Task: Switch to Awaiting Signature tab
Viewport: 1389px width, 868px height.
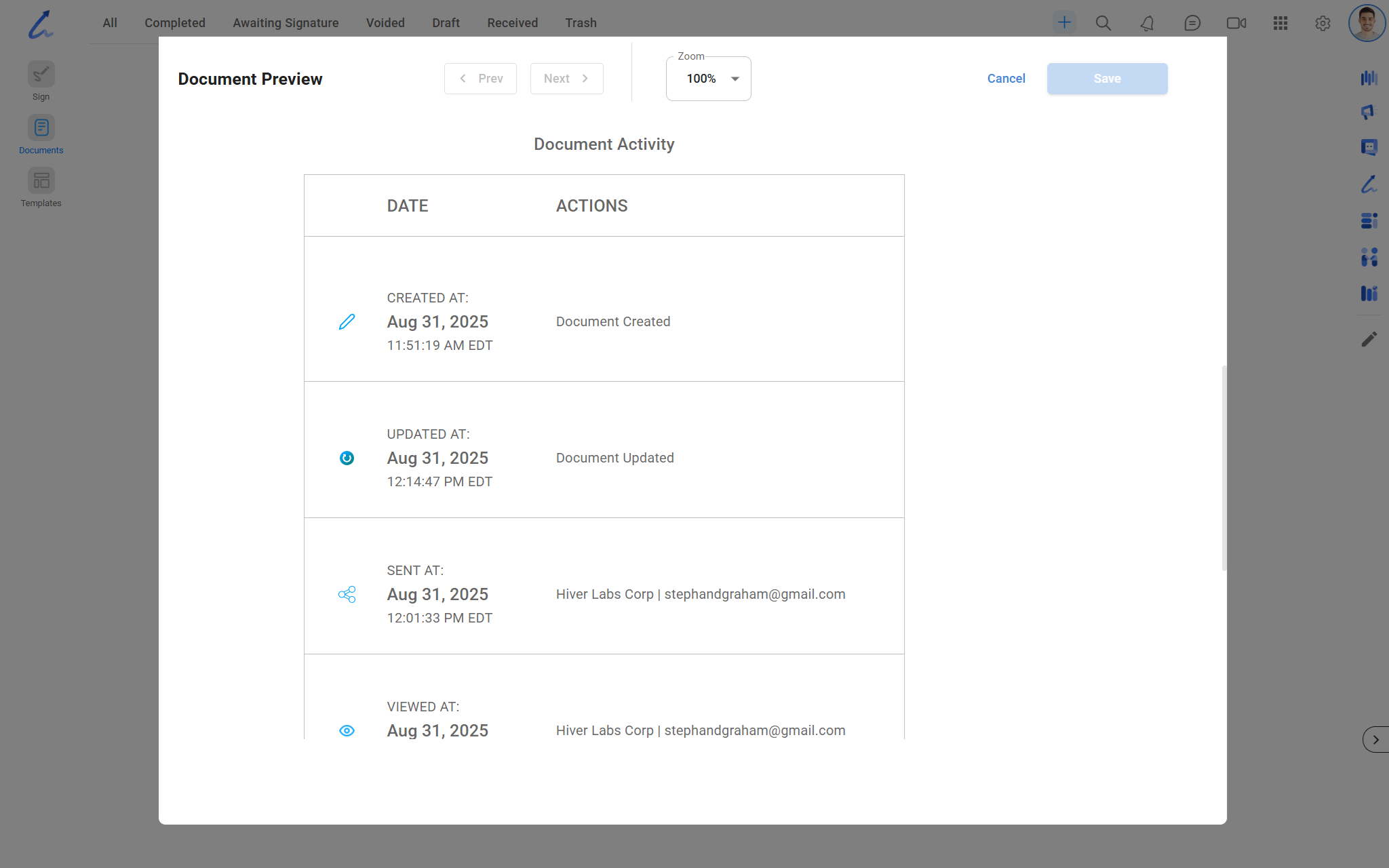Action: click(286, 23)
